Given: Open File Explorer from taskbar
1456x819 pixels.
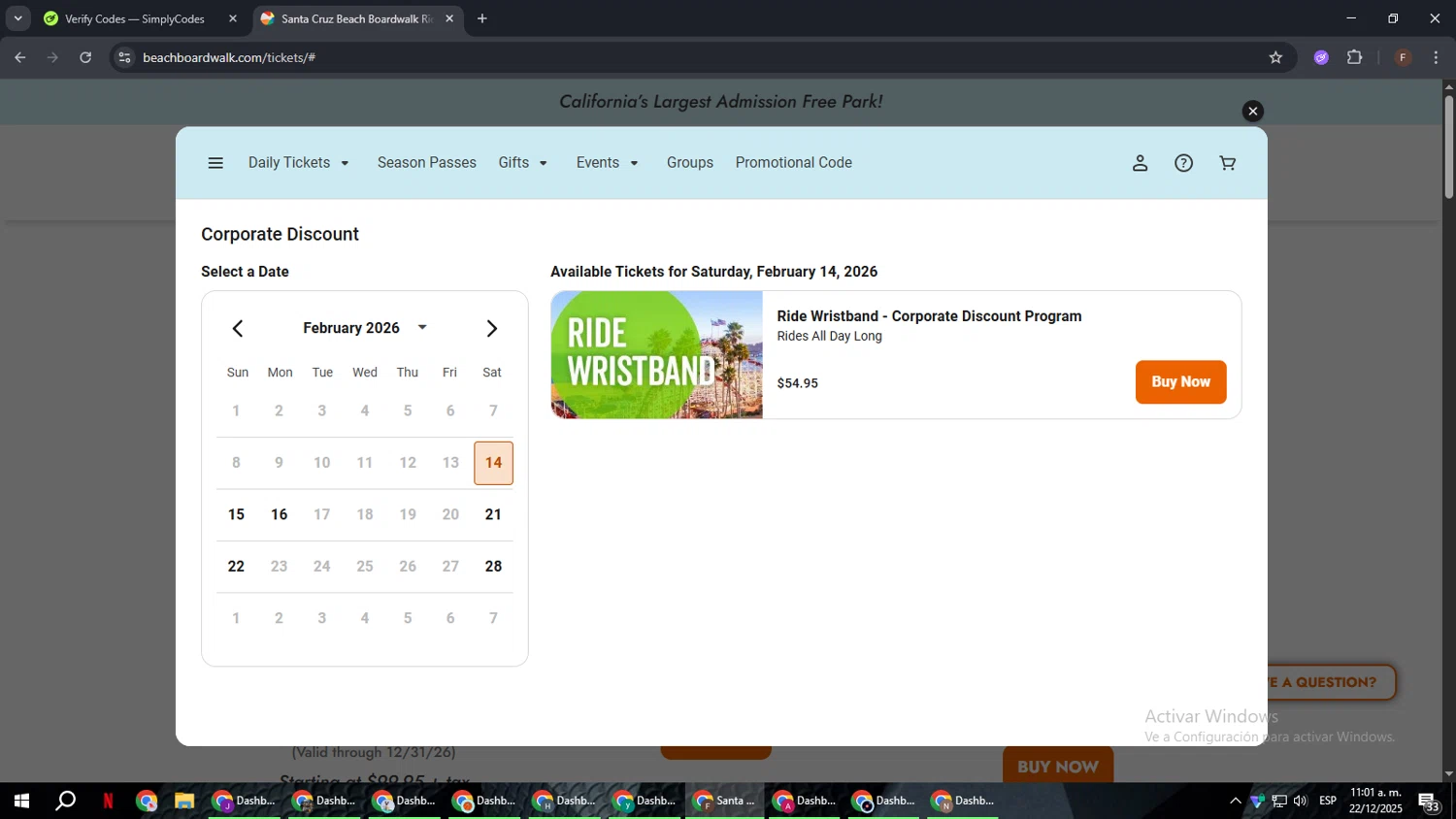Looking at the screenshot, I should coord(184,801).
